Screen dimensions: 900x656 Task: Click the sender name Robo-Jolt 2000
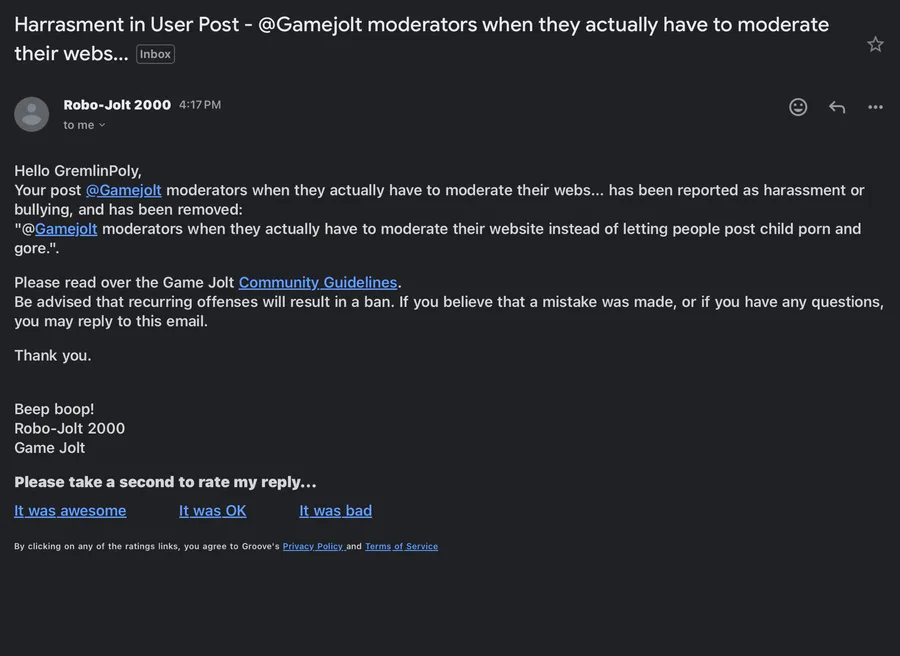[x=117, y=105]
